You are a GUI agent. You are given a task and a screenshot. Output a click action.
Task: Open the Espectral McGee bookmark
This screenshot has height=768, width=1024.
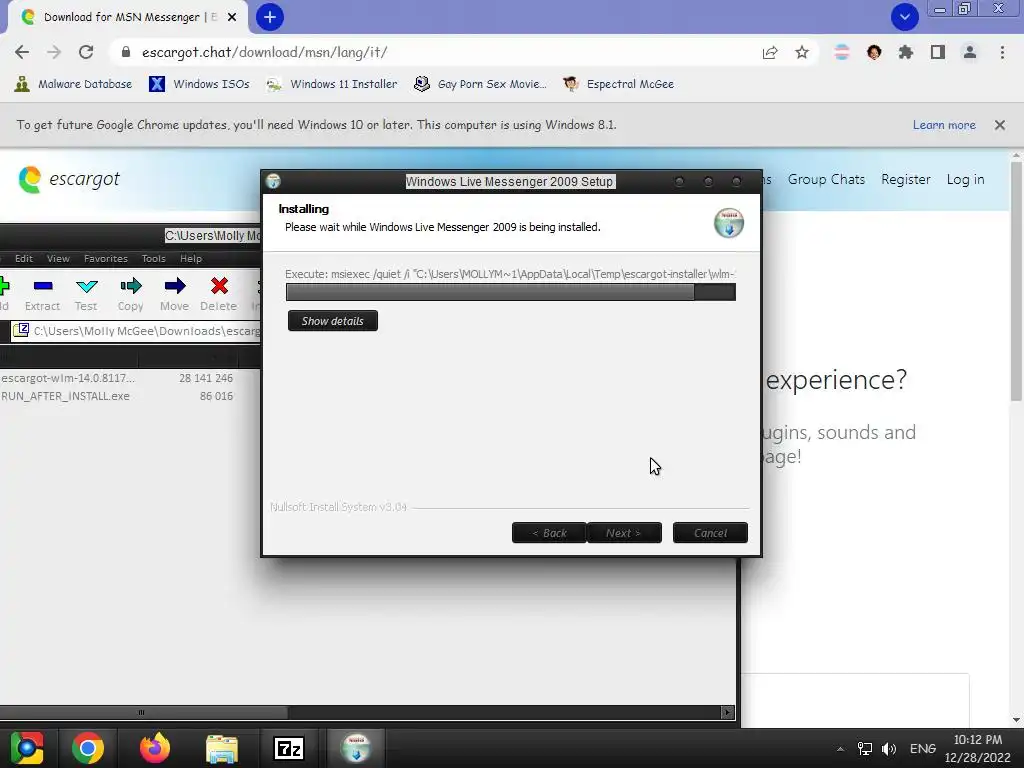tap(618, 84)
